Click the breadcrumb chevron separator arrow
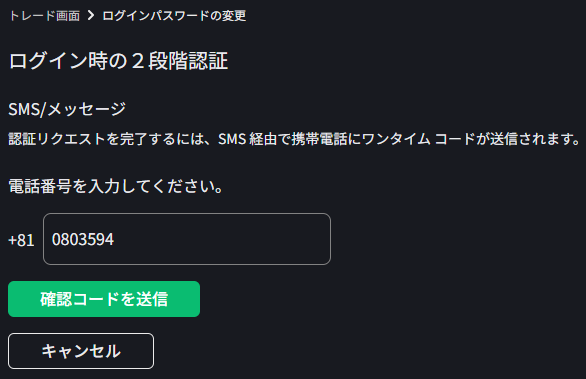 click(91, 15)
